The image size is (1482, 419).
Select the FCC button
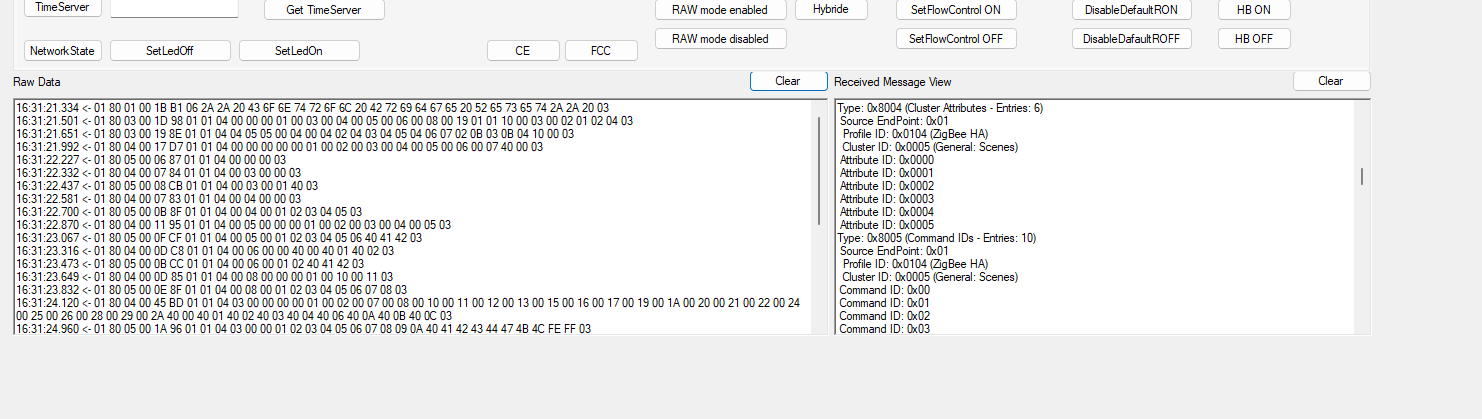(x=601, y=51)
